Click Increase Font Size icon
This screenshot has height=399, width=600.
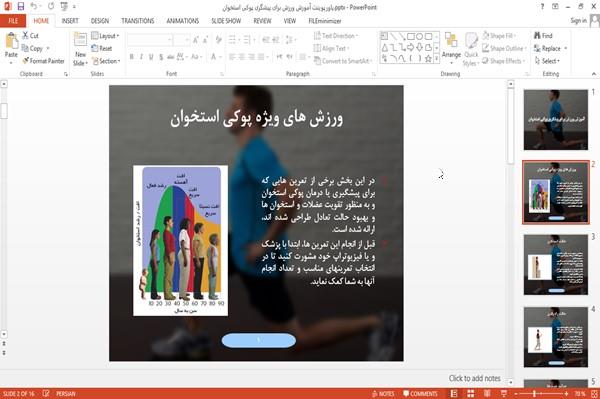(x=196, y=40)
